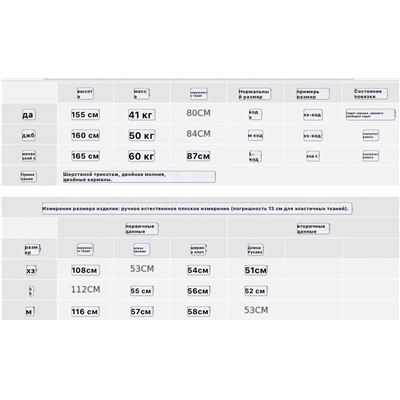Select the 108см cell in хз row
400x400 pixels.
pos(85,270)
